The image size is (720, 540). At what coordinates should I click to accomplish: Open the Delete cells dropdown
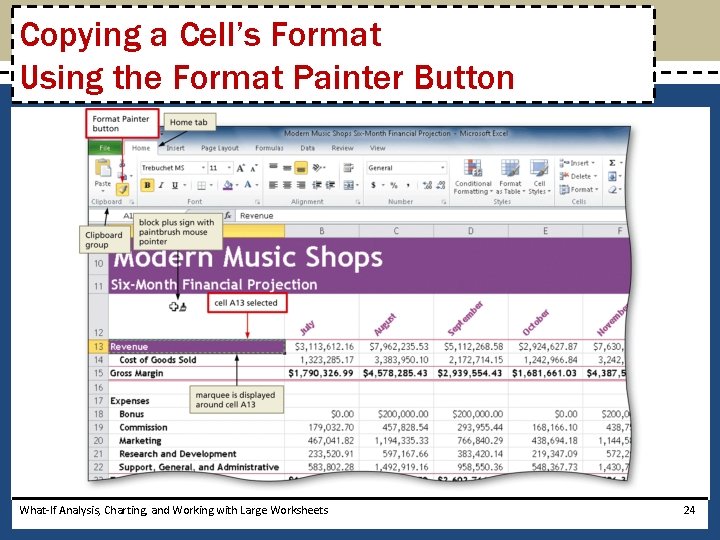(578, 176)
